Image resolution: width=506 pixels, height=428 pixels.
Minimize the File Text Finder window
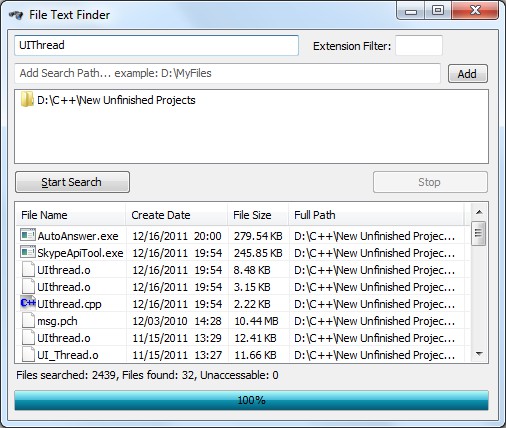(411, 11)
